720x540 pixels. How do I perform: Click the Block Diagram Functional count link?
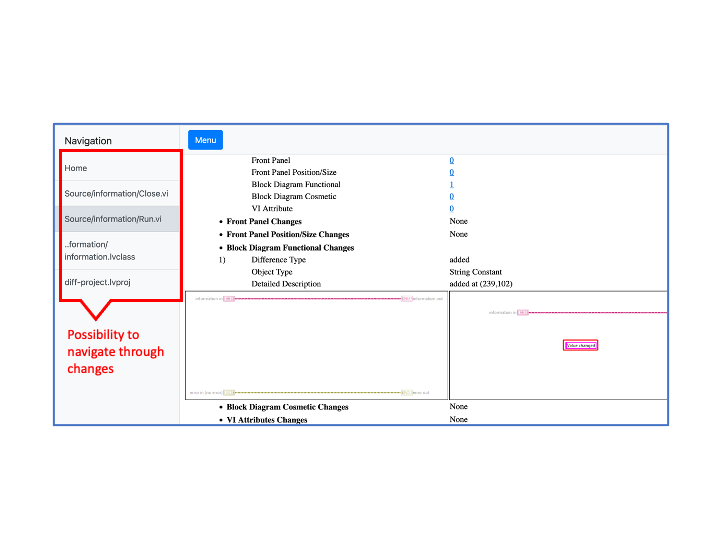pos(451,184)
